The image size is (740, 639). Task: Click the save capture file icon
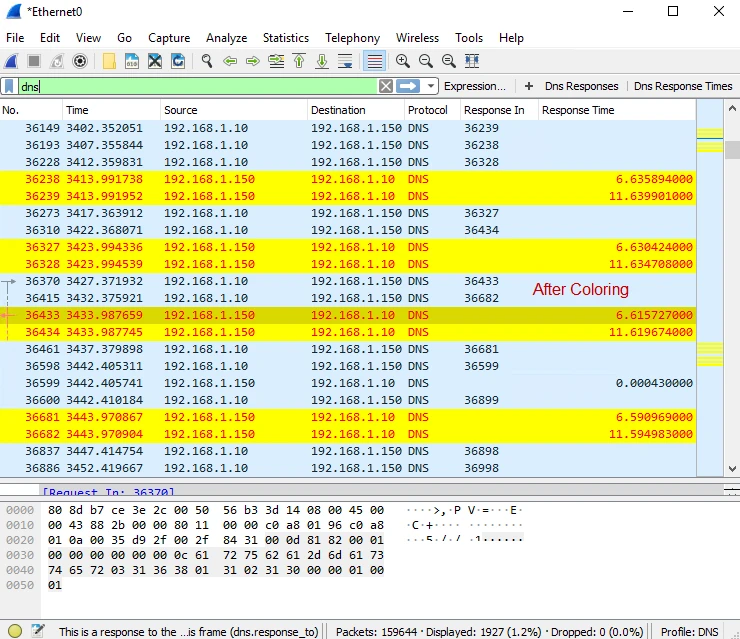(132, 61)
